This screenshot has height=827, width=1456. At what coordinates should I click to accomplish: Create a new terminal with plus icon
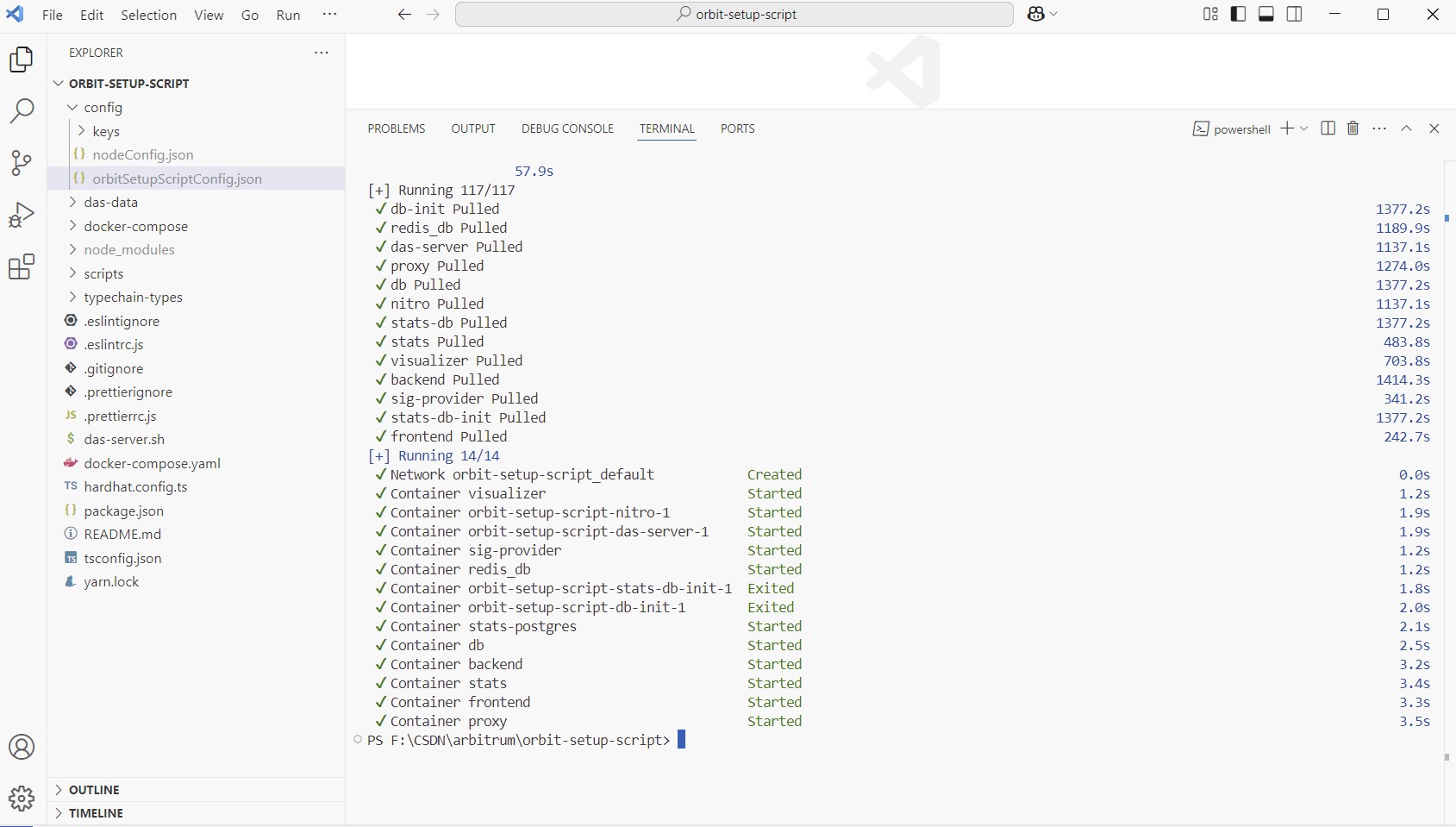[1286, 128]
